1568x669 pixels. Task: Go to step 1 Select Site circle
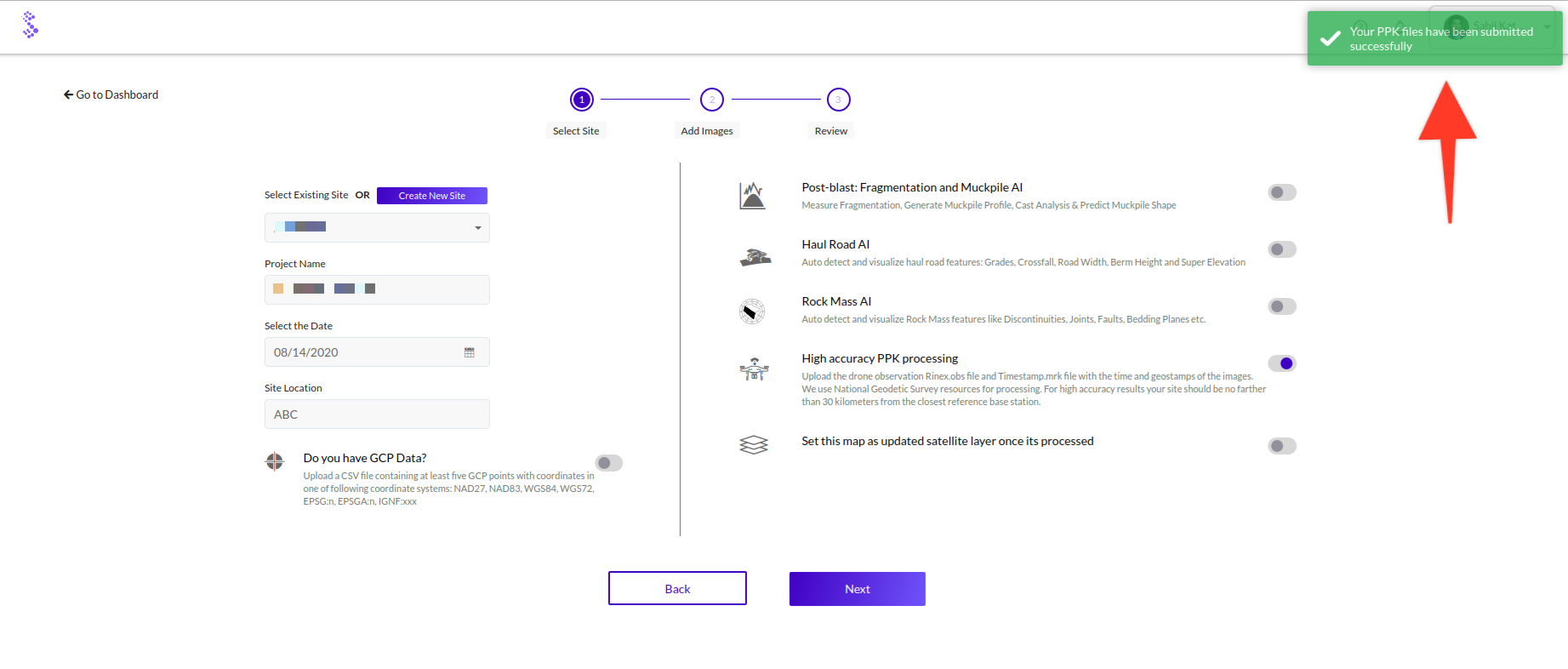click(582, 100)
